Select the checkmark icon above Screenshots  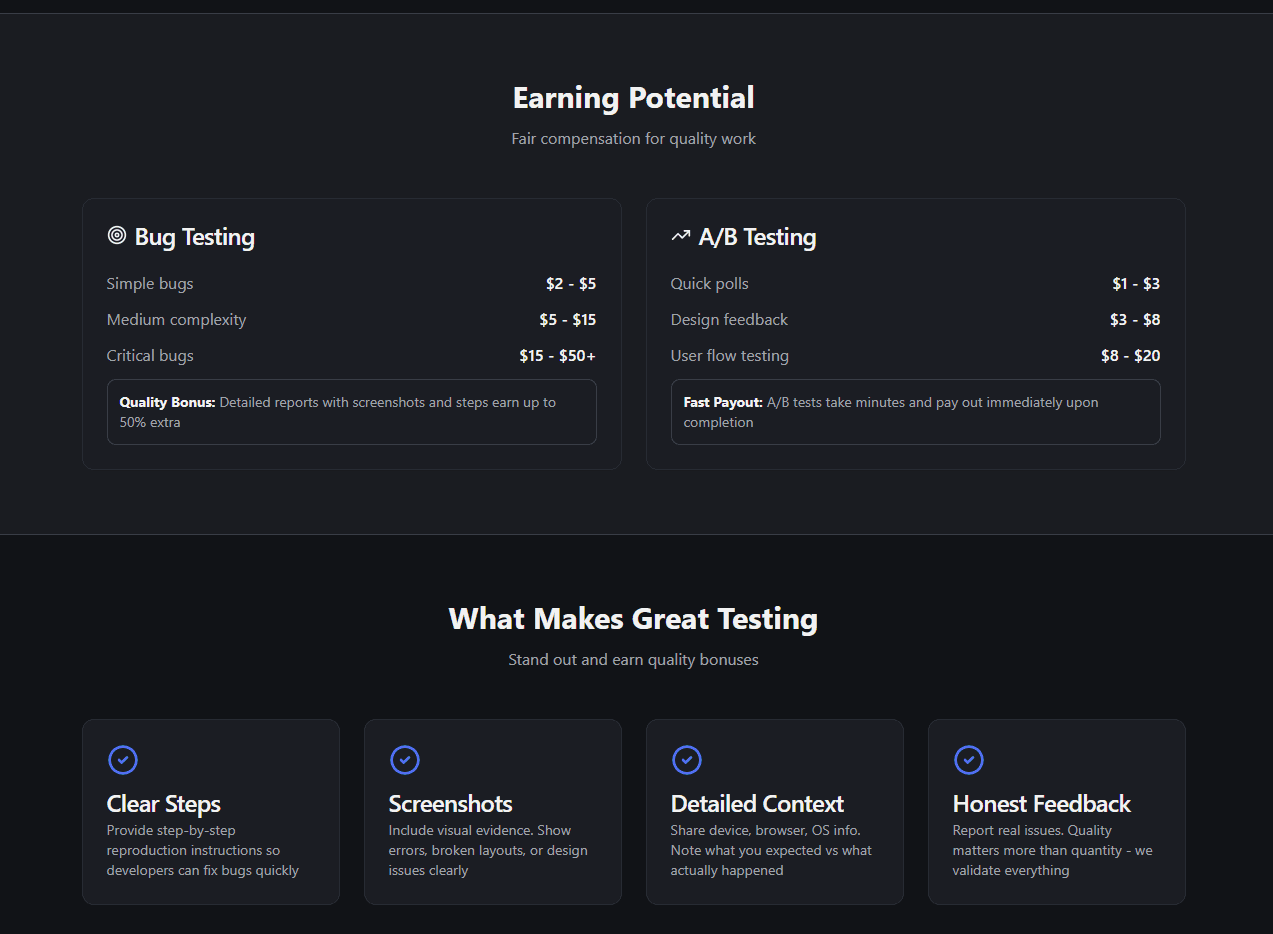(x=405, y=760)
